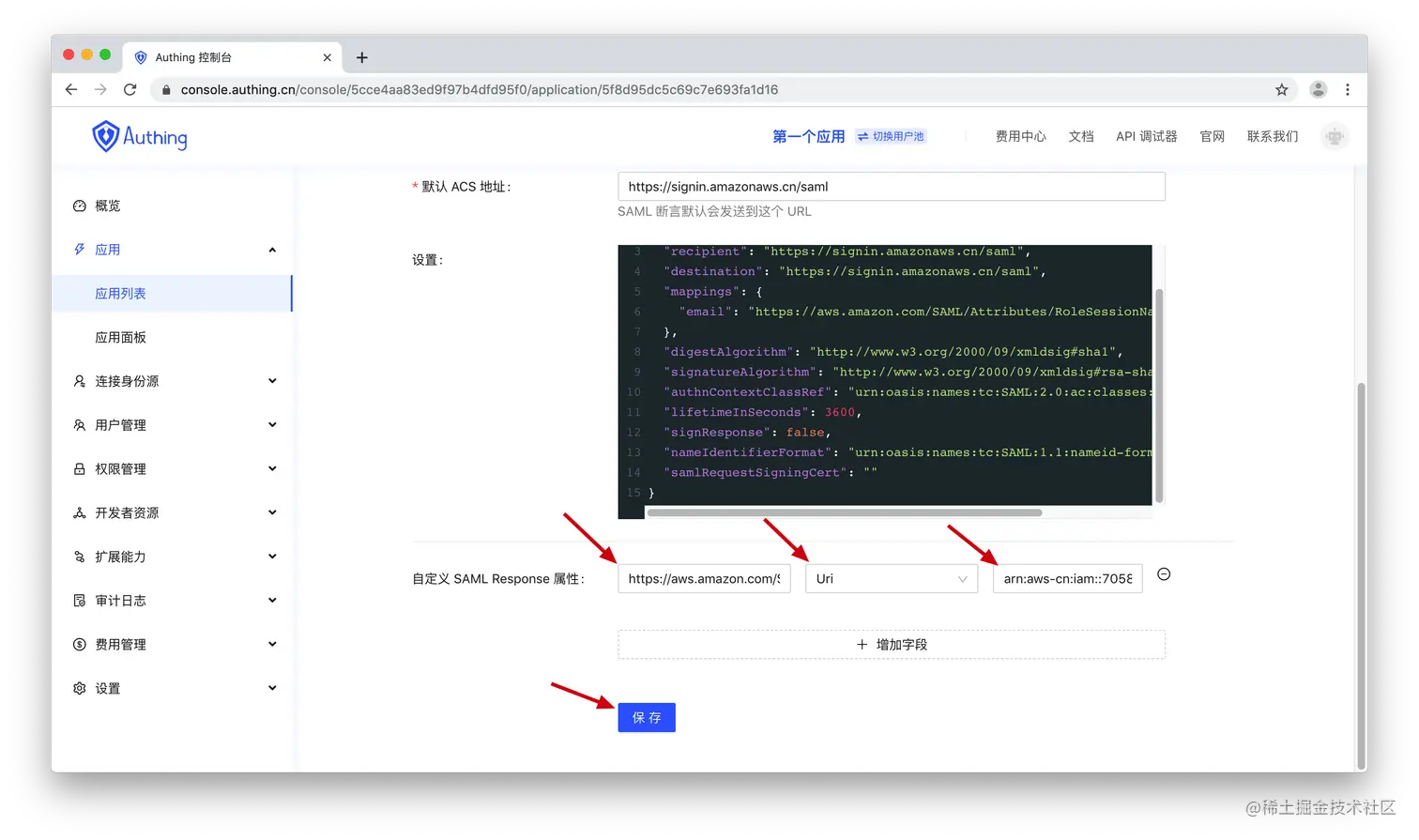Remove the custom SAML attribute row
The image size is (1419, 840).
coord(1164,574)
